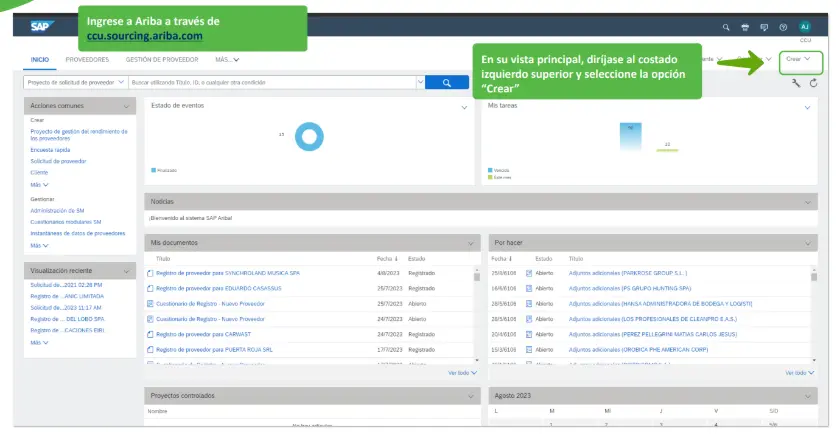Collapse the Proyectos controlados section
This screenshot has height=435, width=840.
(x=470, y=396)
